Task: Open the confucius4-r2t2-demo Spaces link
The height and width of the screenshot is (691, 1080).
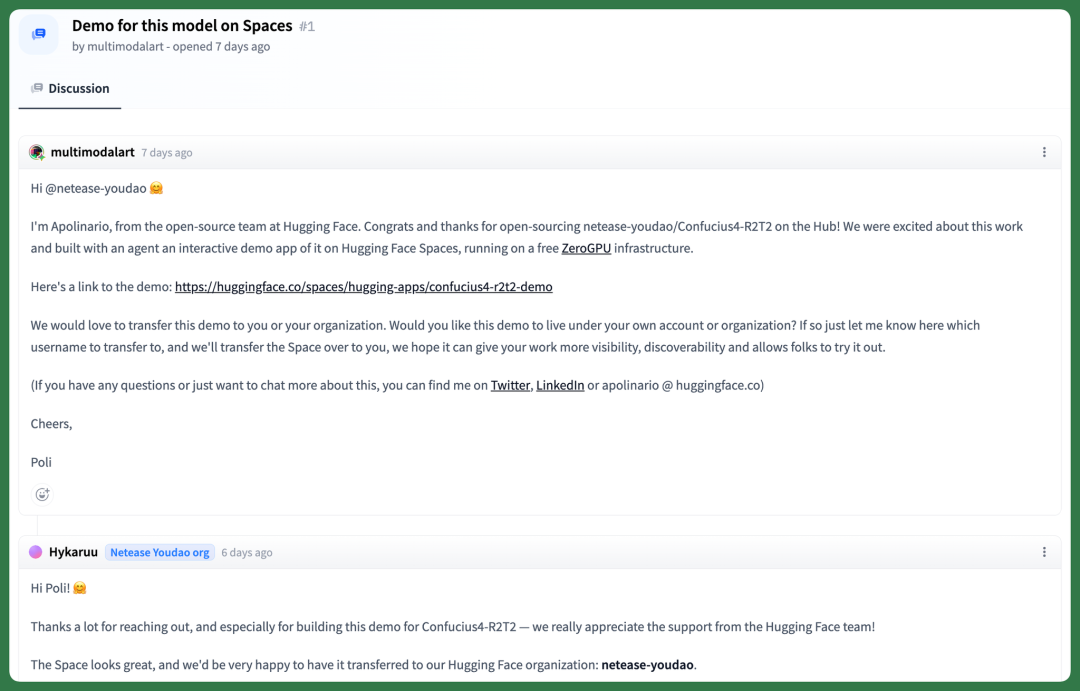Action: (364, 287)
